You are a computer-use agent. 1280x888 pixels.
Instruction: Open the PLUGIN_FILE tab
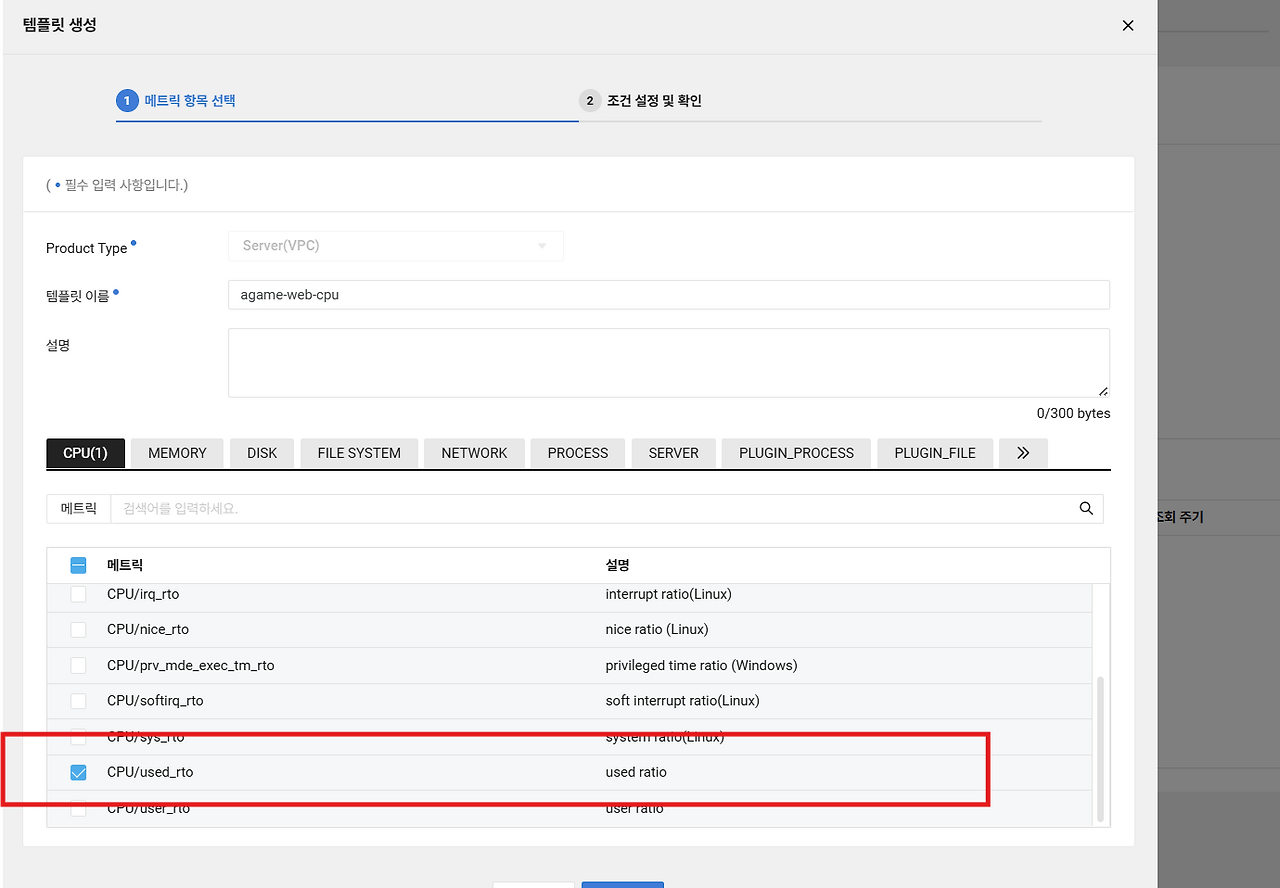[935, 453]
